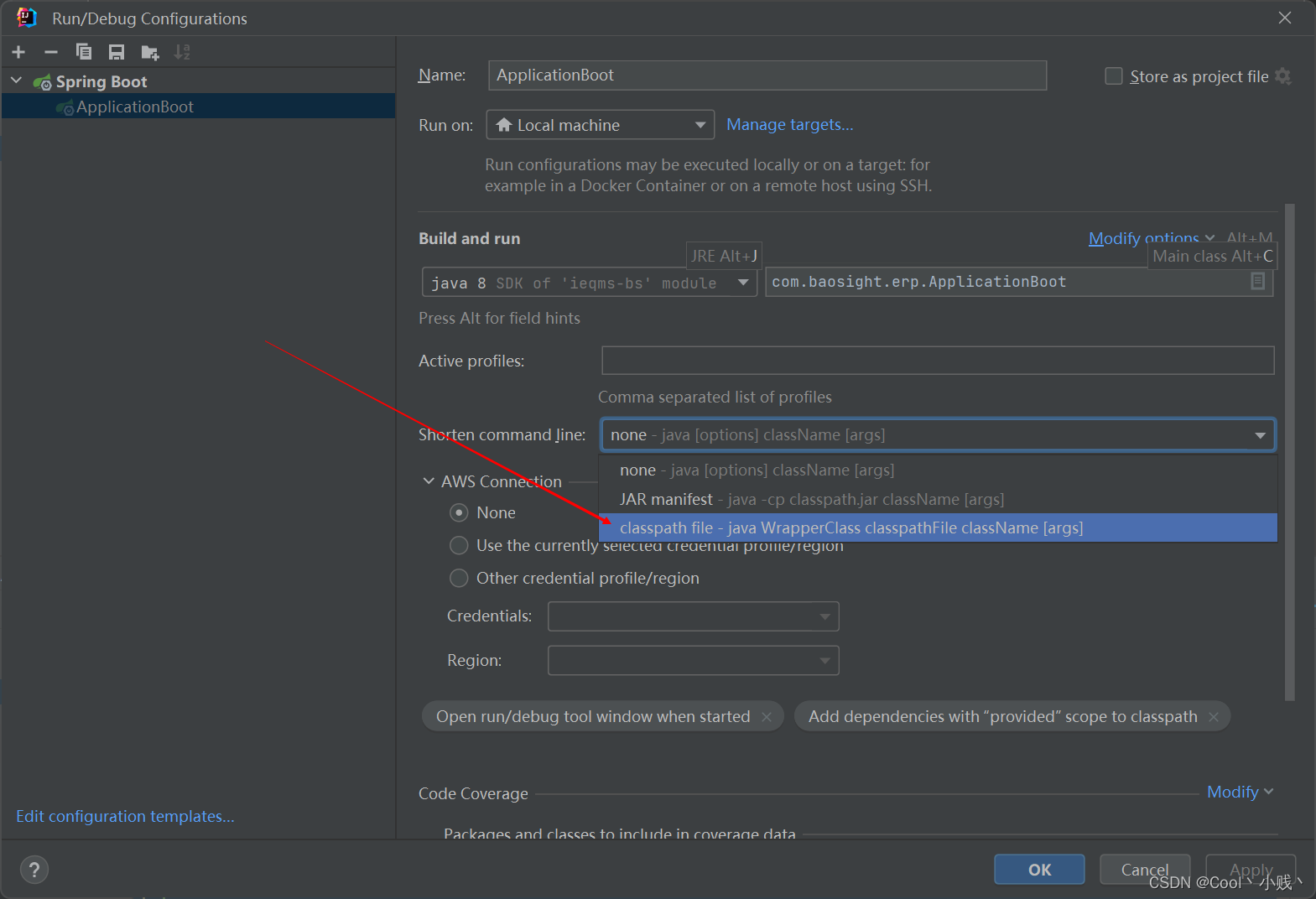Click the main class field
The height and width of the screenshot is (899, 1316).
tap(1019, 282)
